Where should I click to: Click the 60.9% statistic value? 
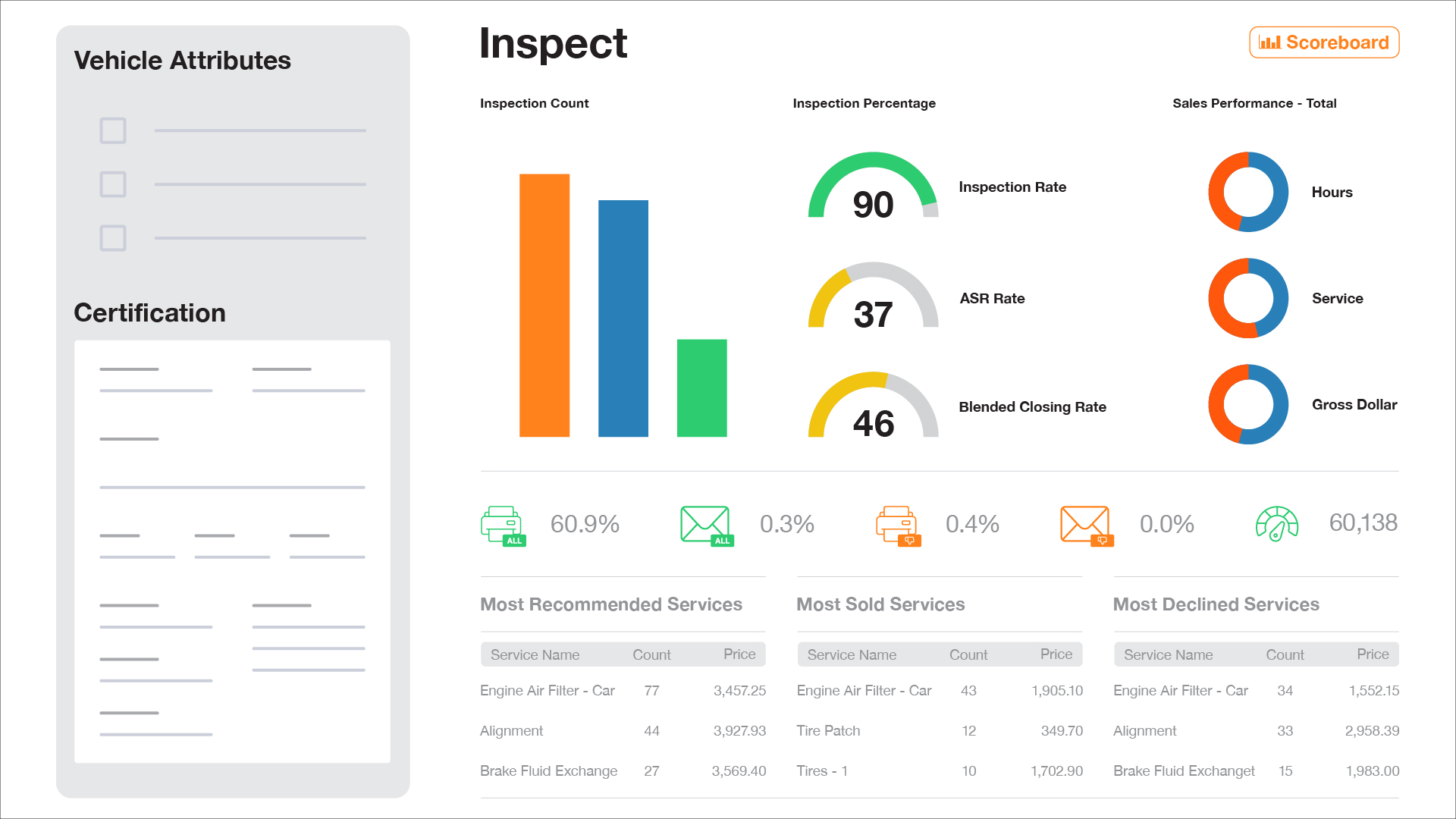584,523
